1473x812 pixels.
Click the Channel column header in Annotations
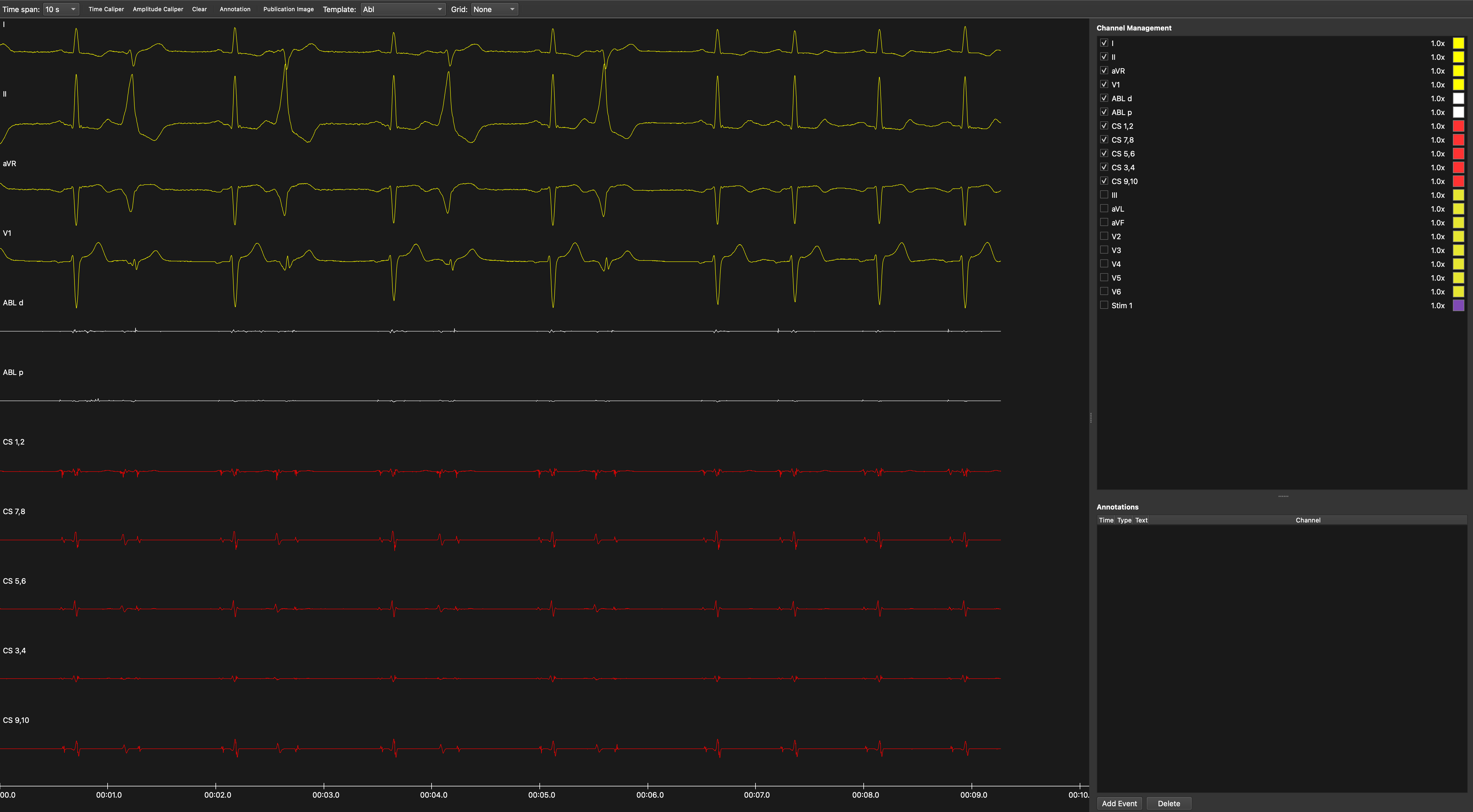click(x=1308, y=520)
